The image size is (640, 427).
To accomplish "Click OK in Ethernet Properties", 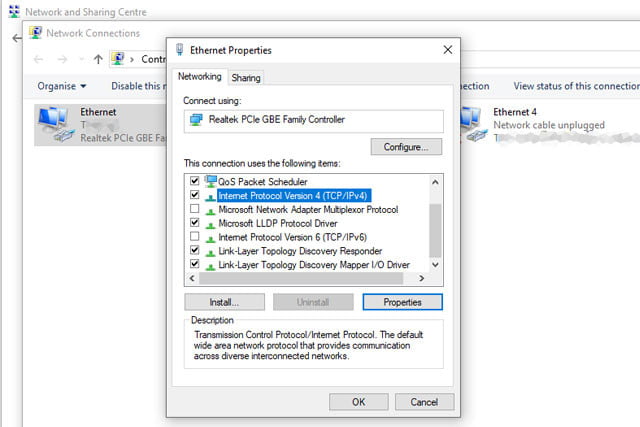I will (x=359, y=402).
